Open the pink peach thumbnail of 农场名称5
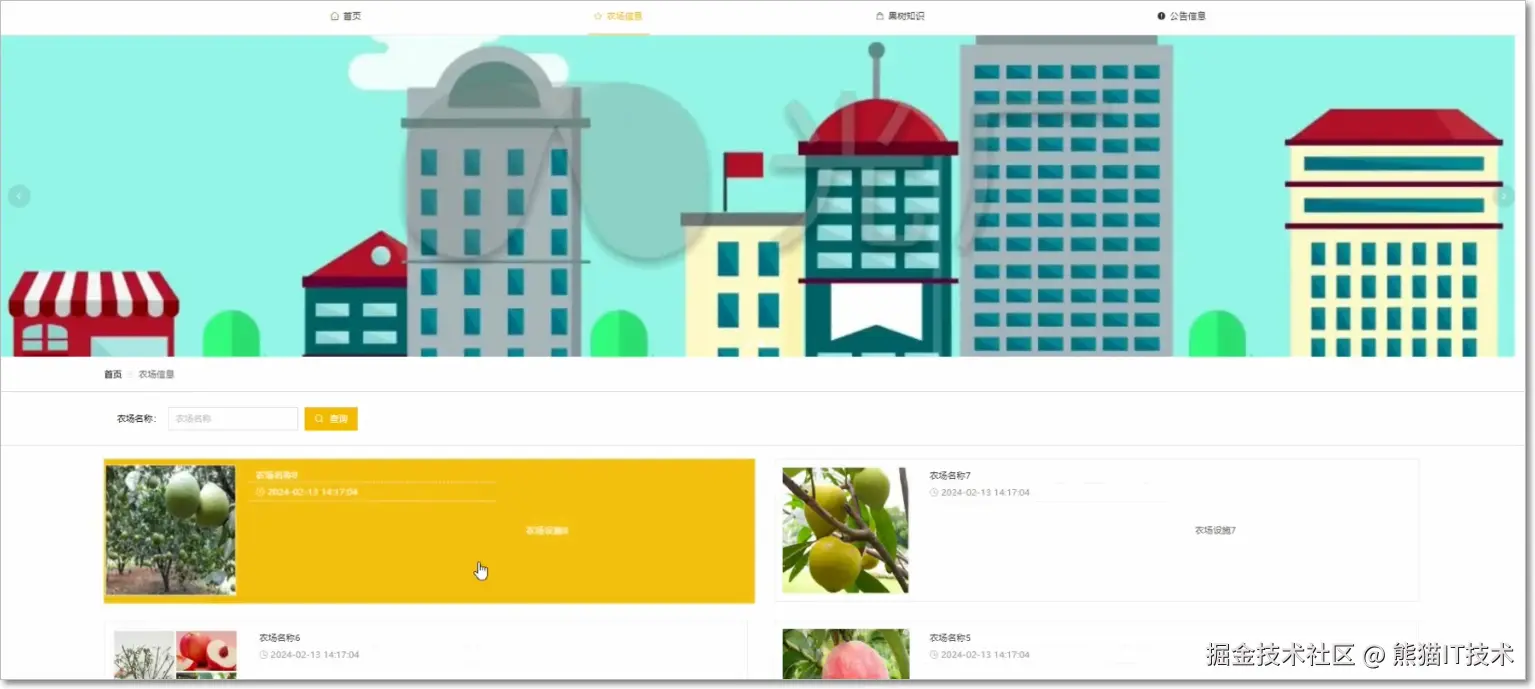The height and width of the screenshot is (689, 1535). click(846, 654)
